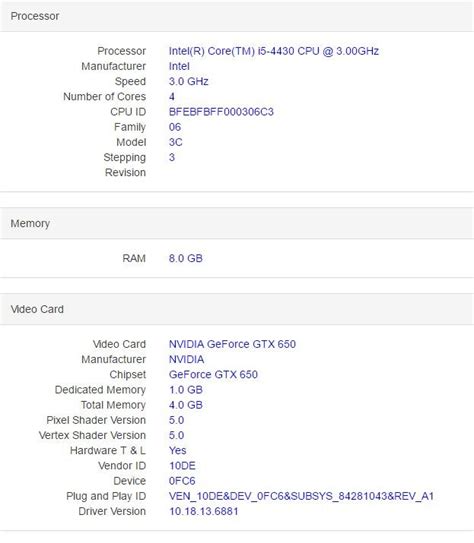Click the Stepping value 3
Viewport: 474px width, 543px height.
click(172, 158)
